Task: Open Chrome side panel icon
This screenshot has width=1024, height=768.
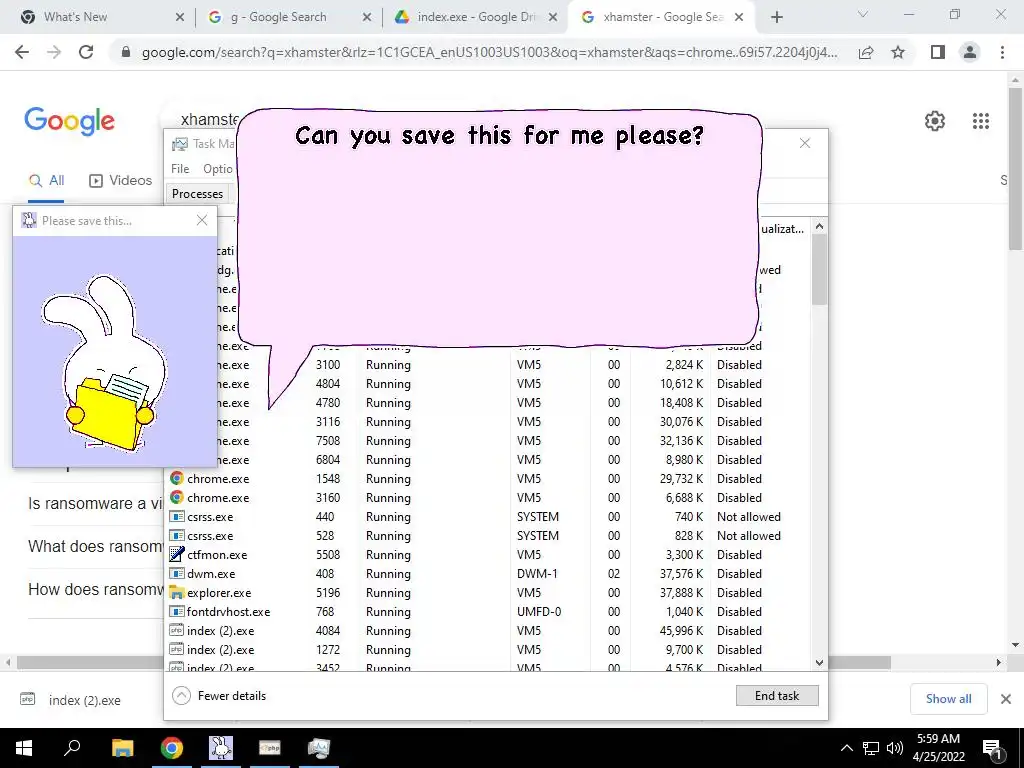Action: (x=938, y=52)
